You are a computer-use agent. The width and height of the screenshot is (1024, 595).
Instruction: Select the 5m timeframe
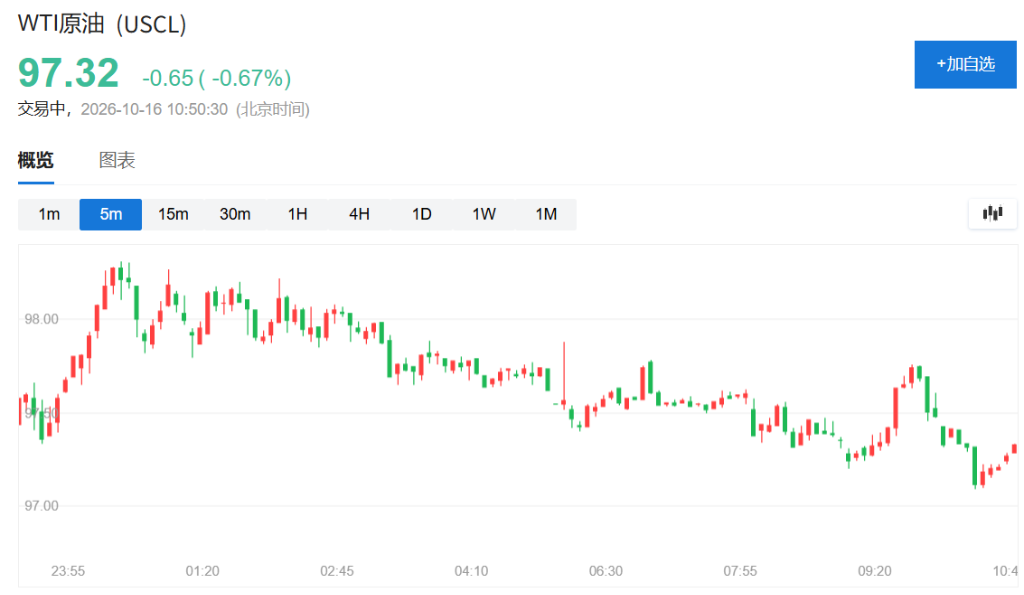pyautogui.click(x=110, y=214)
